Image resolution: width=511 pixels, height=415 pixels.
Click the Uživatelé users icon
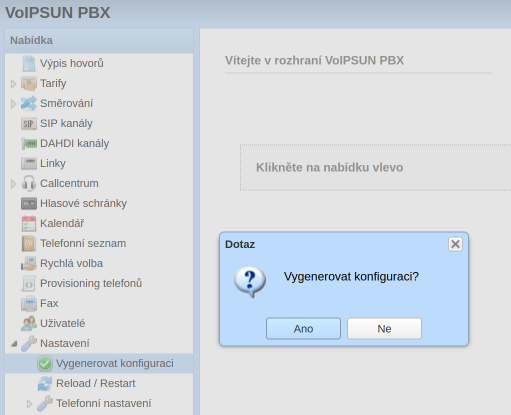coord(29,323)
